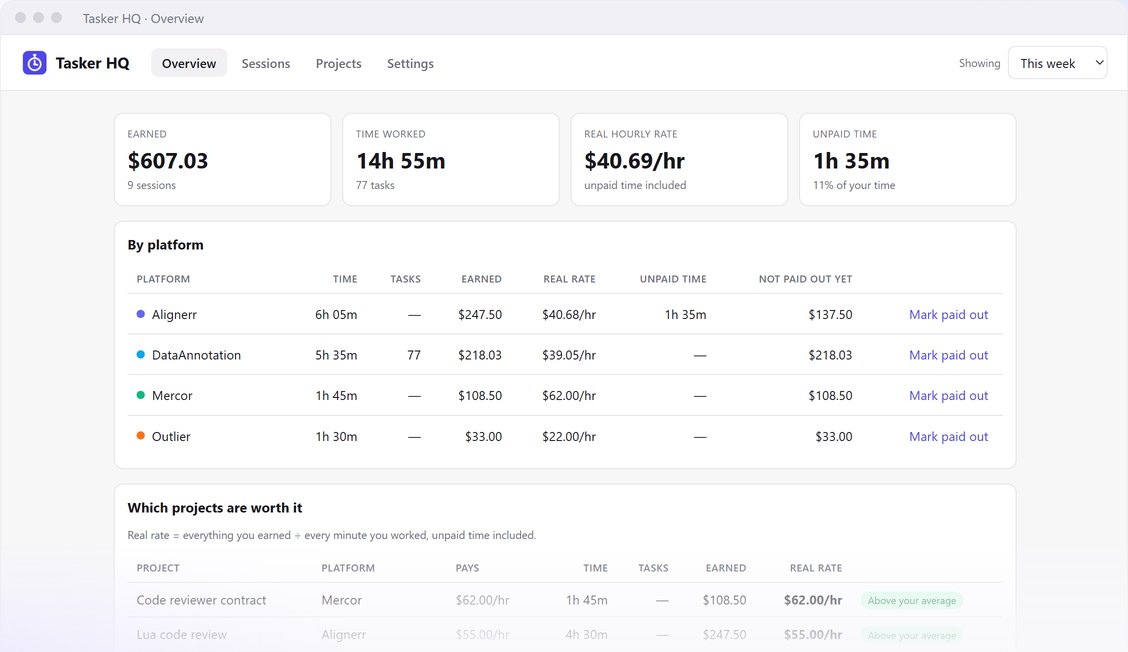This screenshot has width=1128, height=652.
Task: Click DataAnnotation's 5h 35m time value
Action: click(336, 355)
